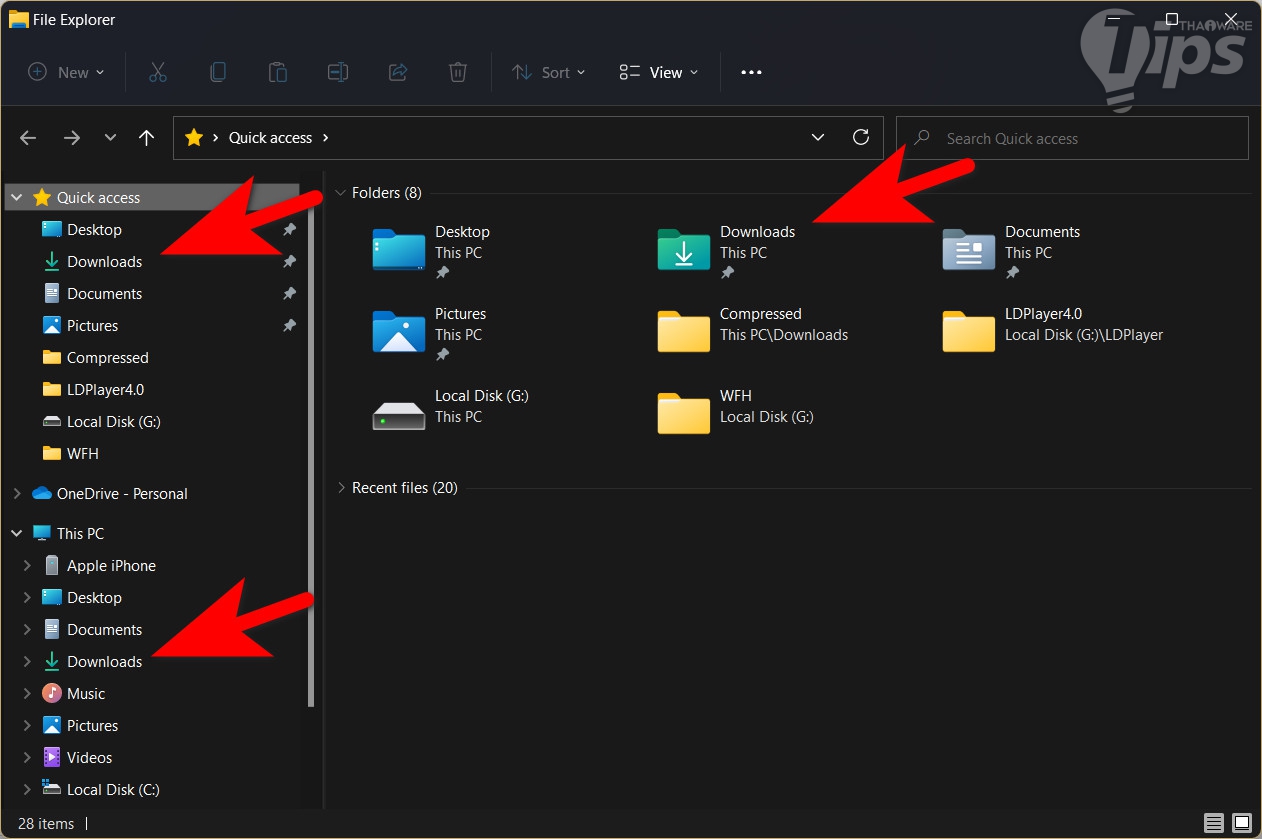This screenshot has width=1262, height=839.
Task: Open the address bar history dropdown
Action: tap(818, 138)
